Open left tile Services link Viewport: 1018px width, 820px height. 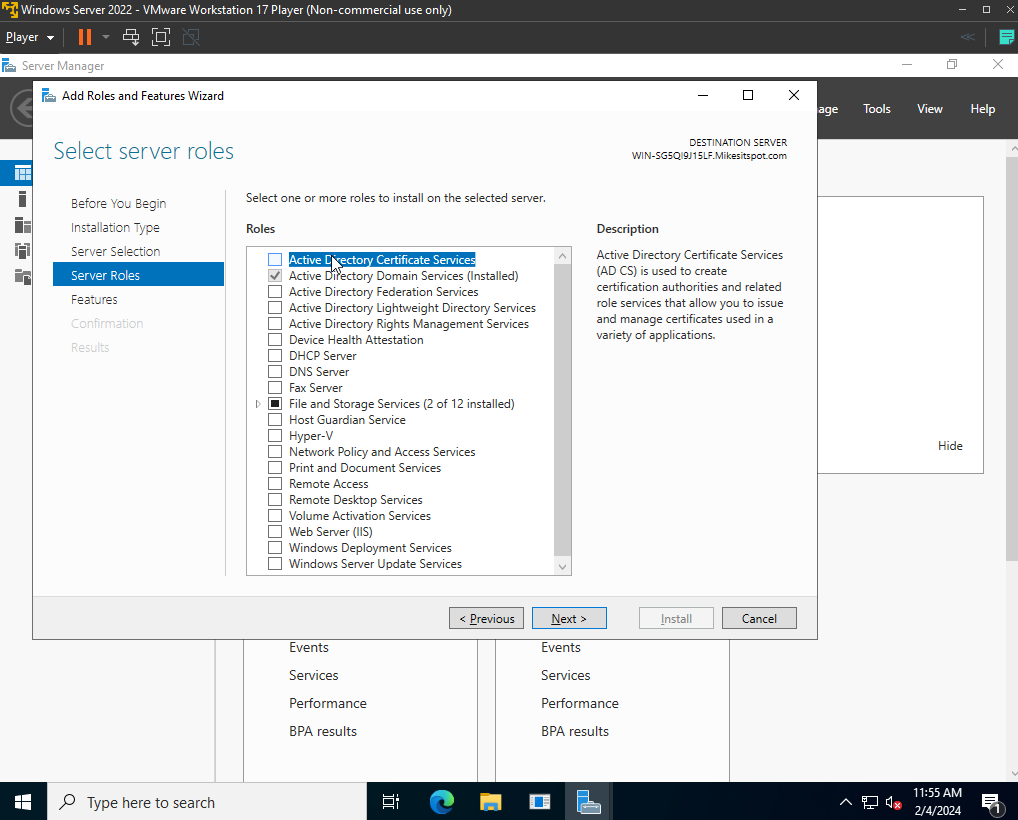[x=314, y=675]
